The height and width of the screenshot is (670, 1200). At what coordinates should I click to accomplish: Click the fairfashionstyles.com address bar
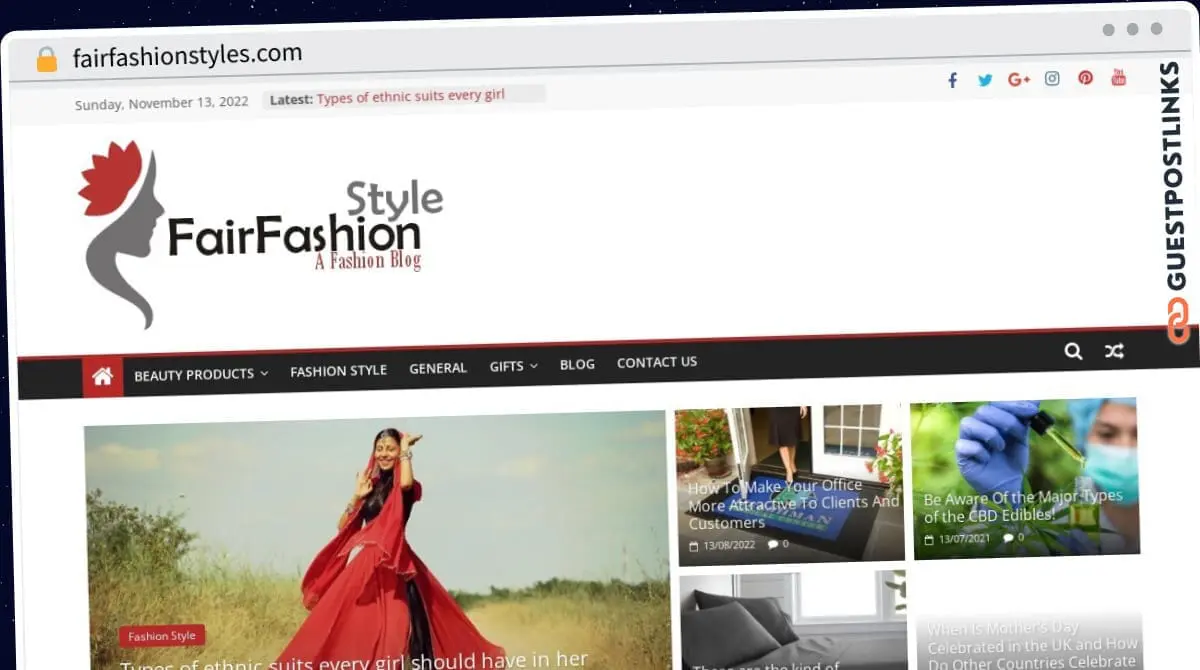pos(187,56)
